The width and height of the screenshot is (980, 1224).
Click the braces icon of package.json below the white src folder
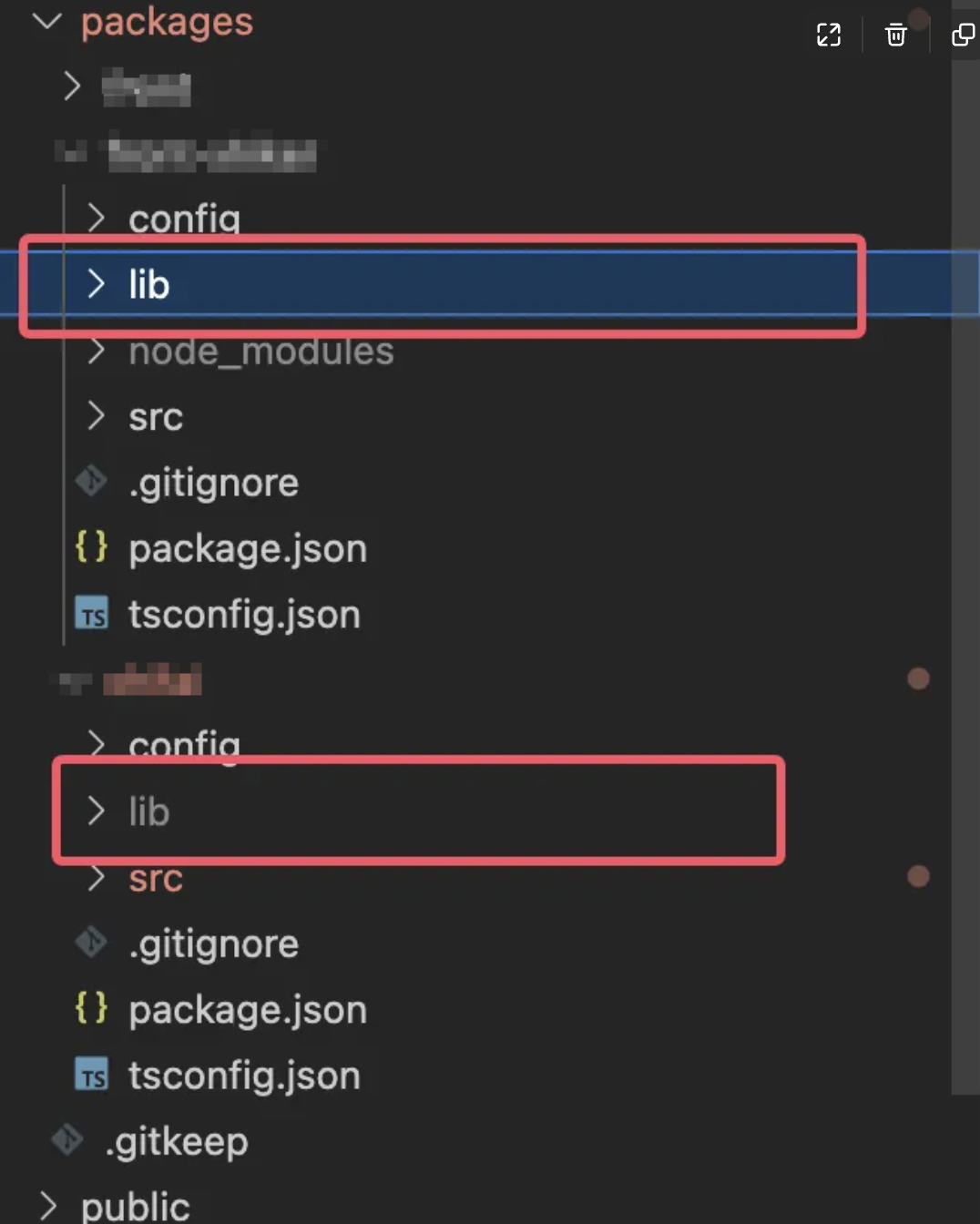pyautogui.click(x=91, y=547)
